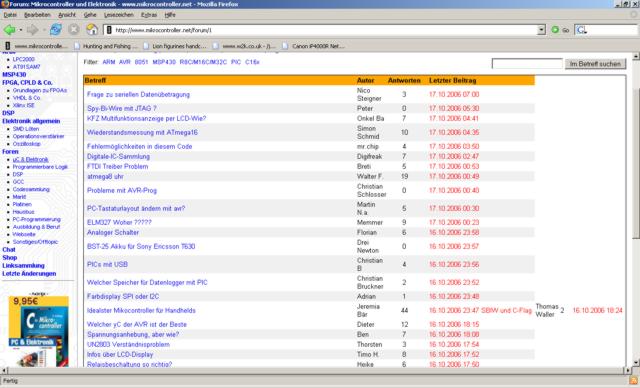This screenshot has width=640, height=388.
Task: Open the 'µC & Elektronik' forum link
Action: pos(30,159)
